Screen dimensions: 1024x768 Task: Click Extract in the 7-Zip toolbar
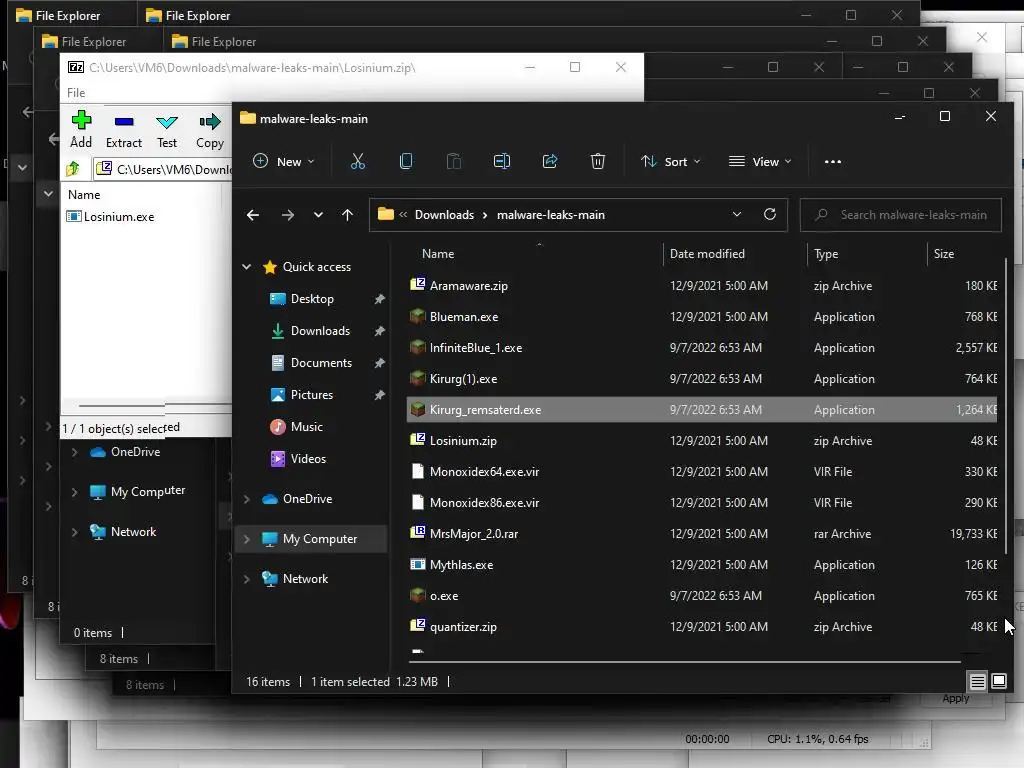click(123, 129)
